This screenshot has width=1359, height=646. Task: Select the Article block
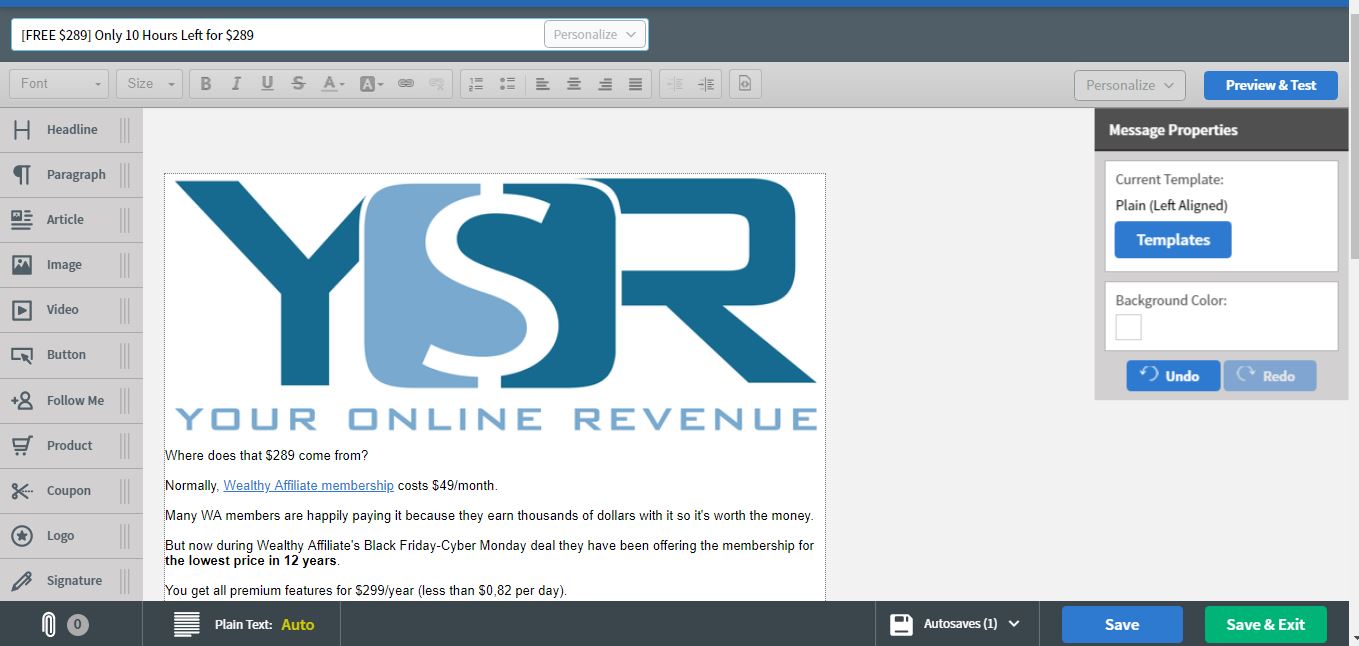71,220
